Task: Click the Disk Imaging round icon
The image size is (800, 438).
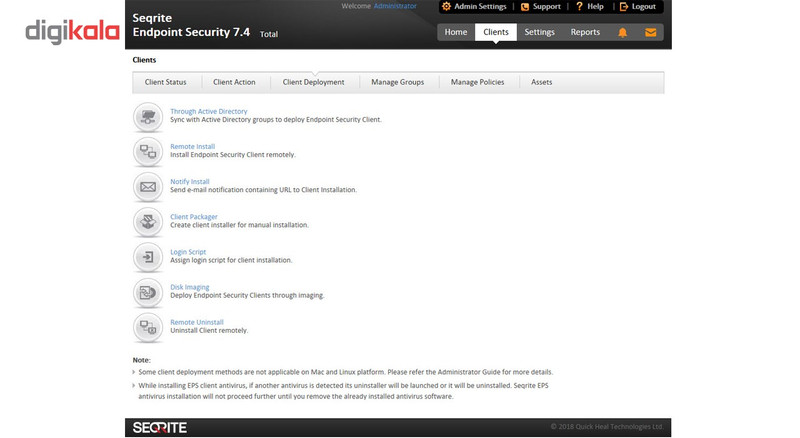Action: (148, 293)
